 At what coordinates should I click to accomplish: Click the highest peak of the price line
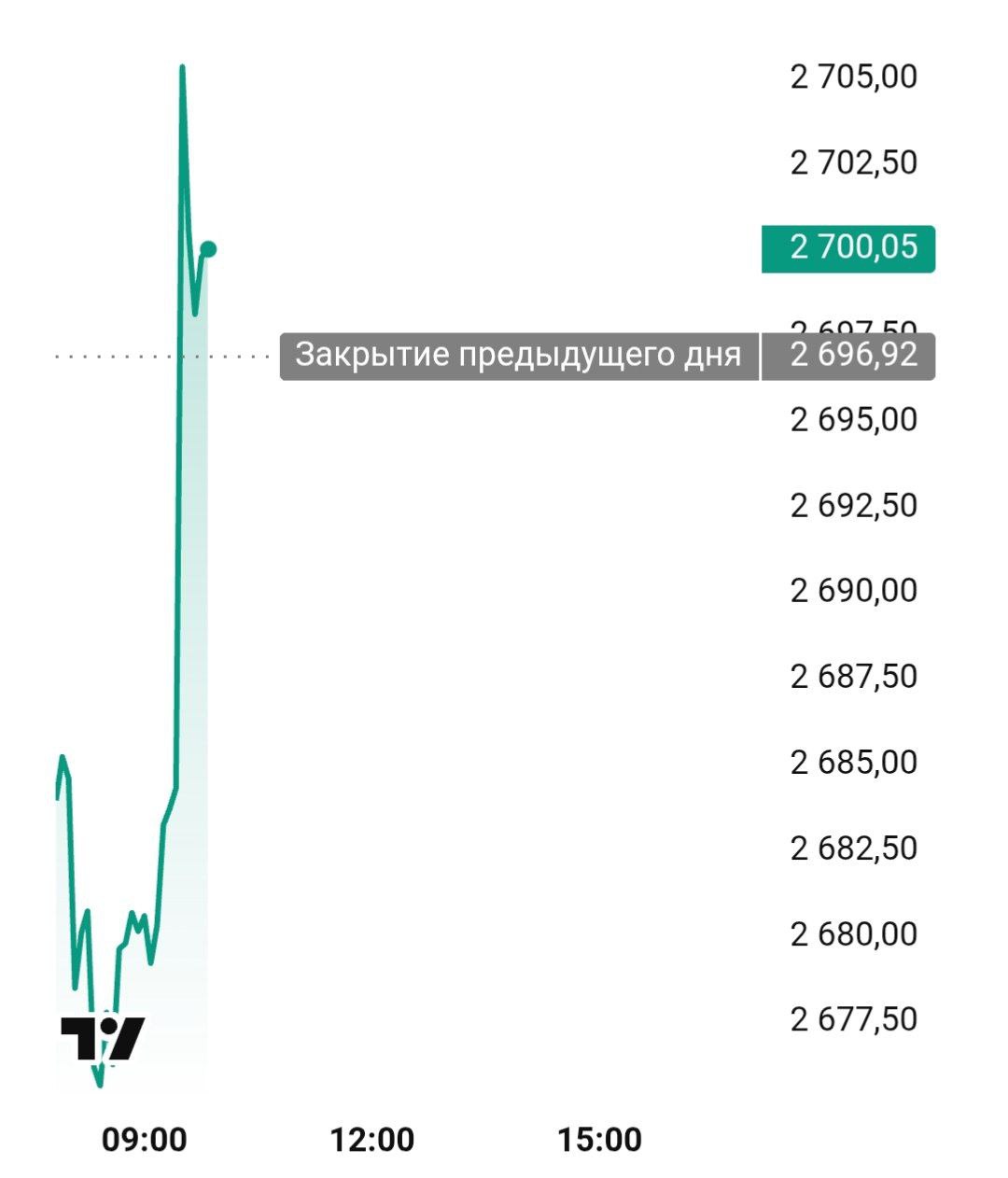(182, 67)
